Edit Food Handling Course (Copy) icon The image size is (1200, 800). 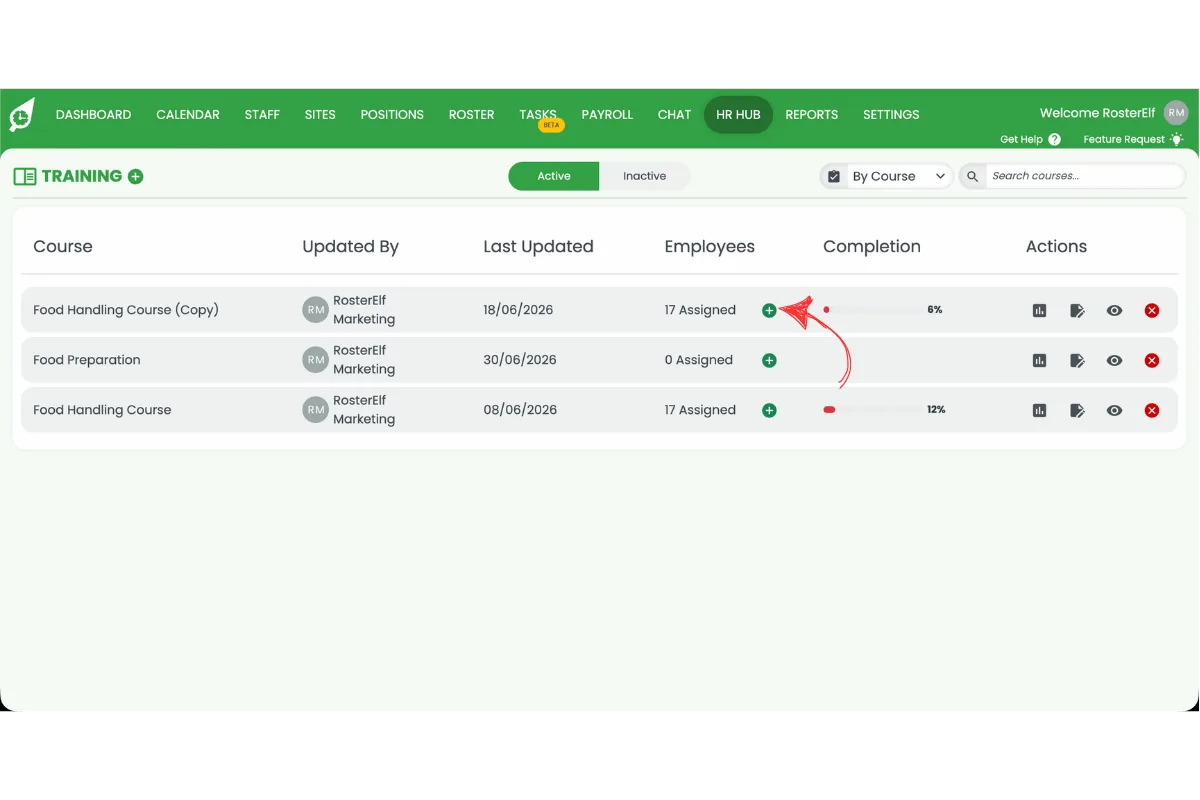pyautogui.click(x=1077, y=310)
